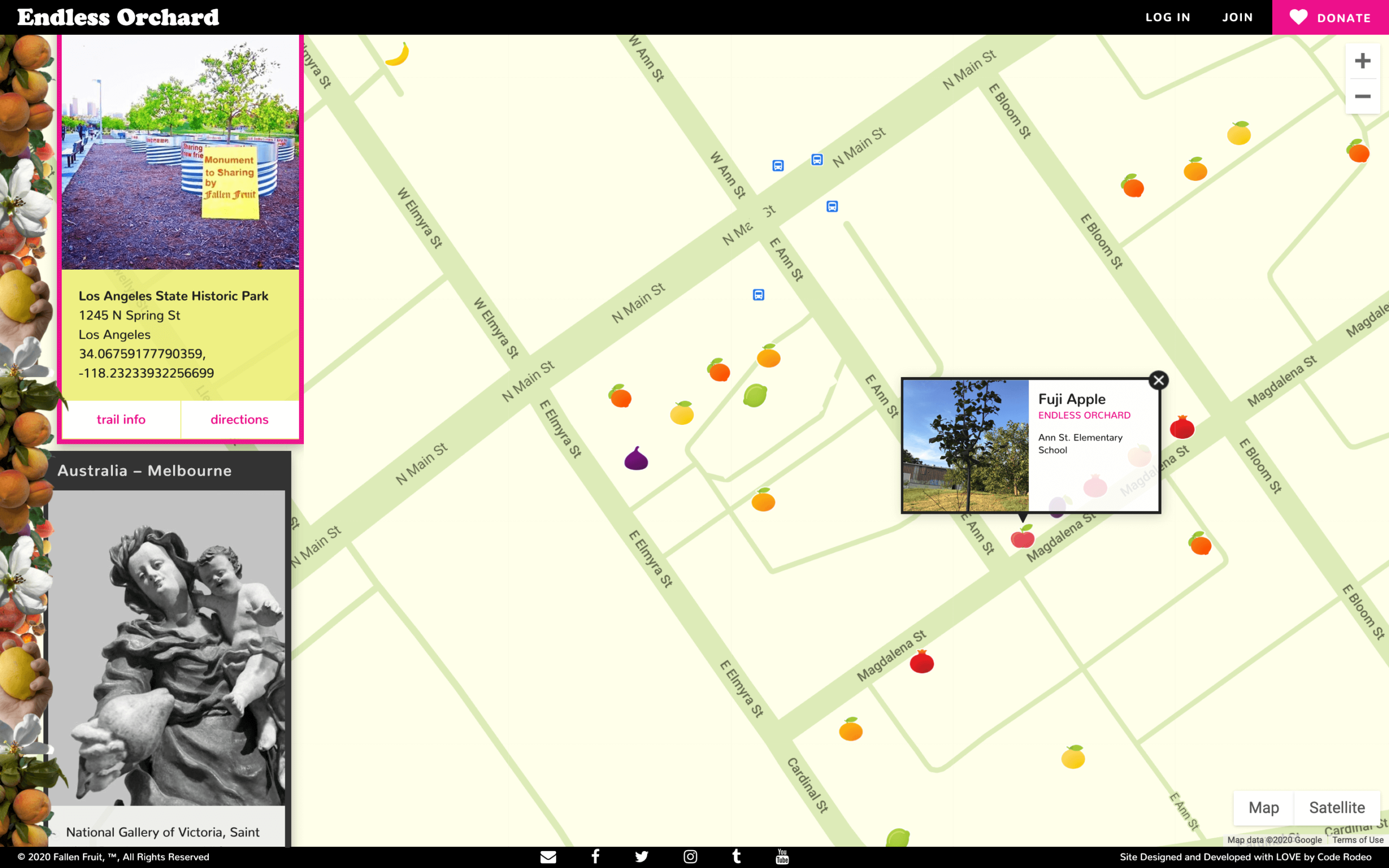Click yellow lemon marker at bottom right
This screenshot has width=1389, height=868.
(x=1073, y=757)
